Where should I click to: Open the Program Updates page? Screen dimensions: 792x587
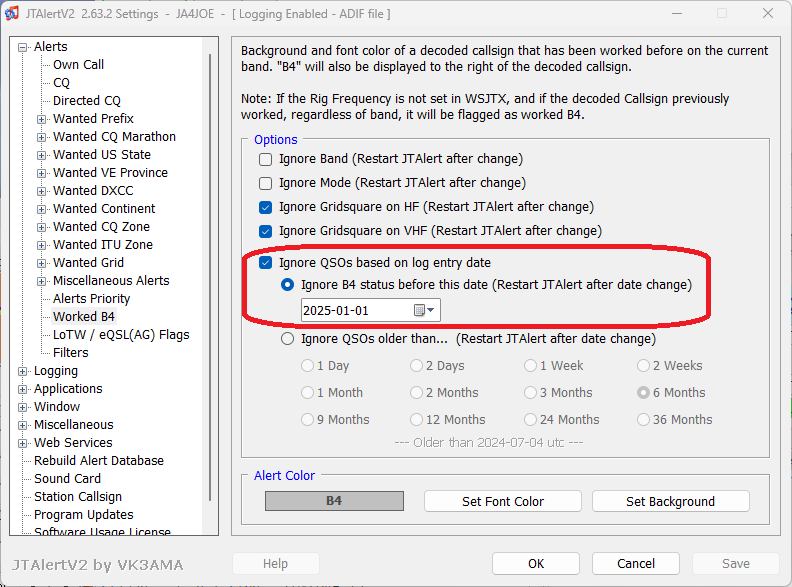pos(84,515)
